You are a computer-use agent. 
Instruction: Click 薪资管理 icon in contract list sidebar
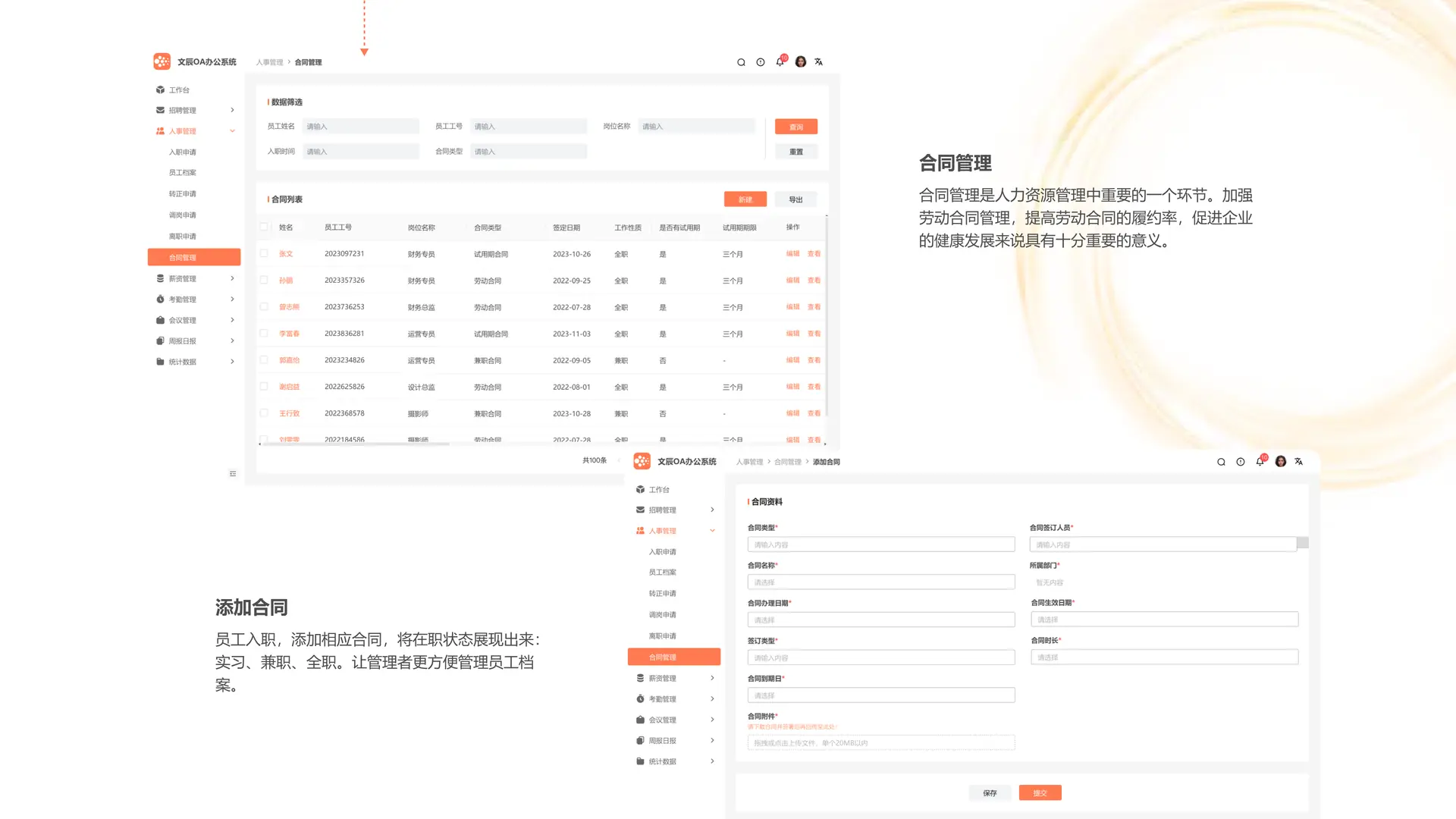click(160, 278)
